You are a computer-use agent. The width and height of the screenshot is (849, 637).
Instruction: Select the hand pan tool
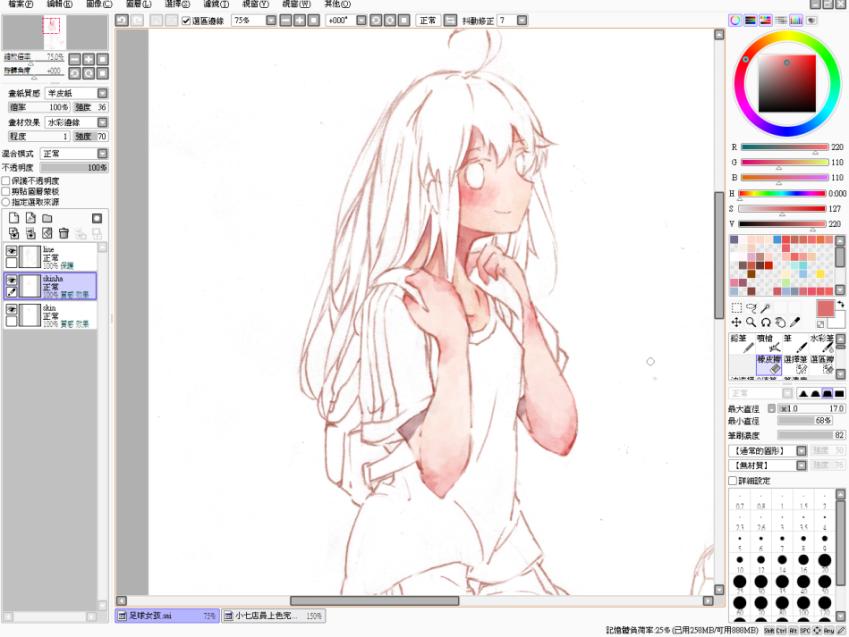tap(780, 322)
